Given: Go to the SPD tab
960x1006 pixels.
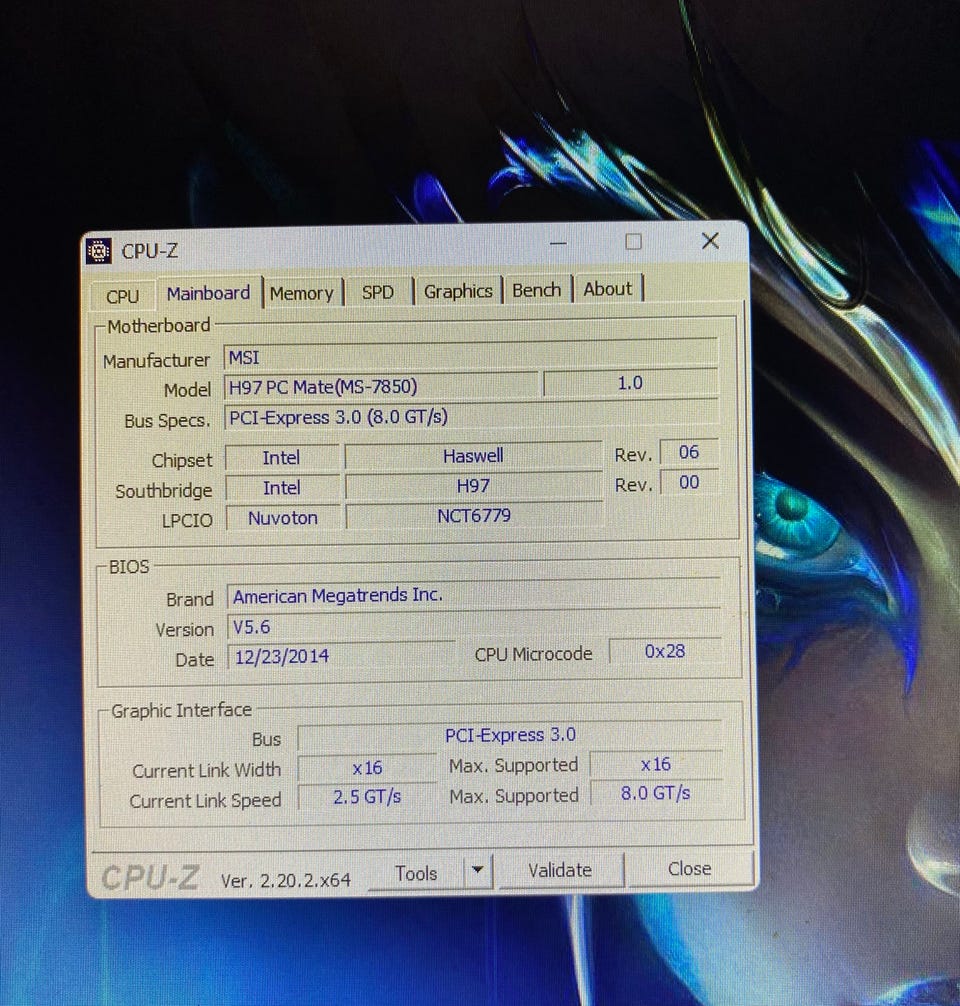Looking at the screenshot, I should pos(377,292).
